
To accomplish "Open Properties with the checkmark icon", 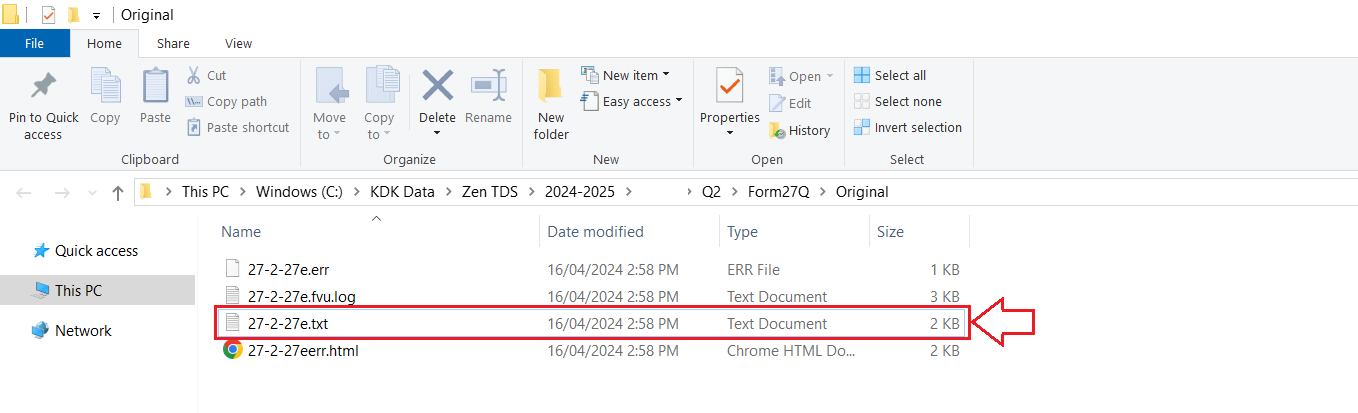I will pyautogui.click(x=730, y=86).
